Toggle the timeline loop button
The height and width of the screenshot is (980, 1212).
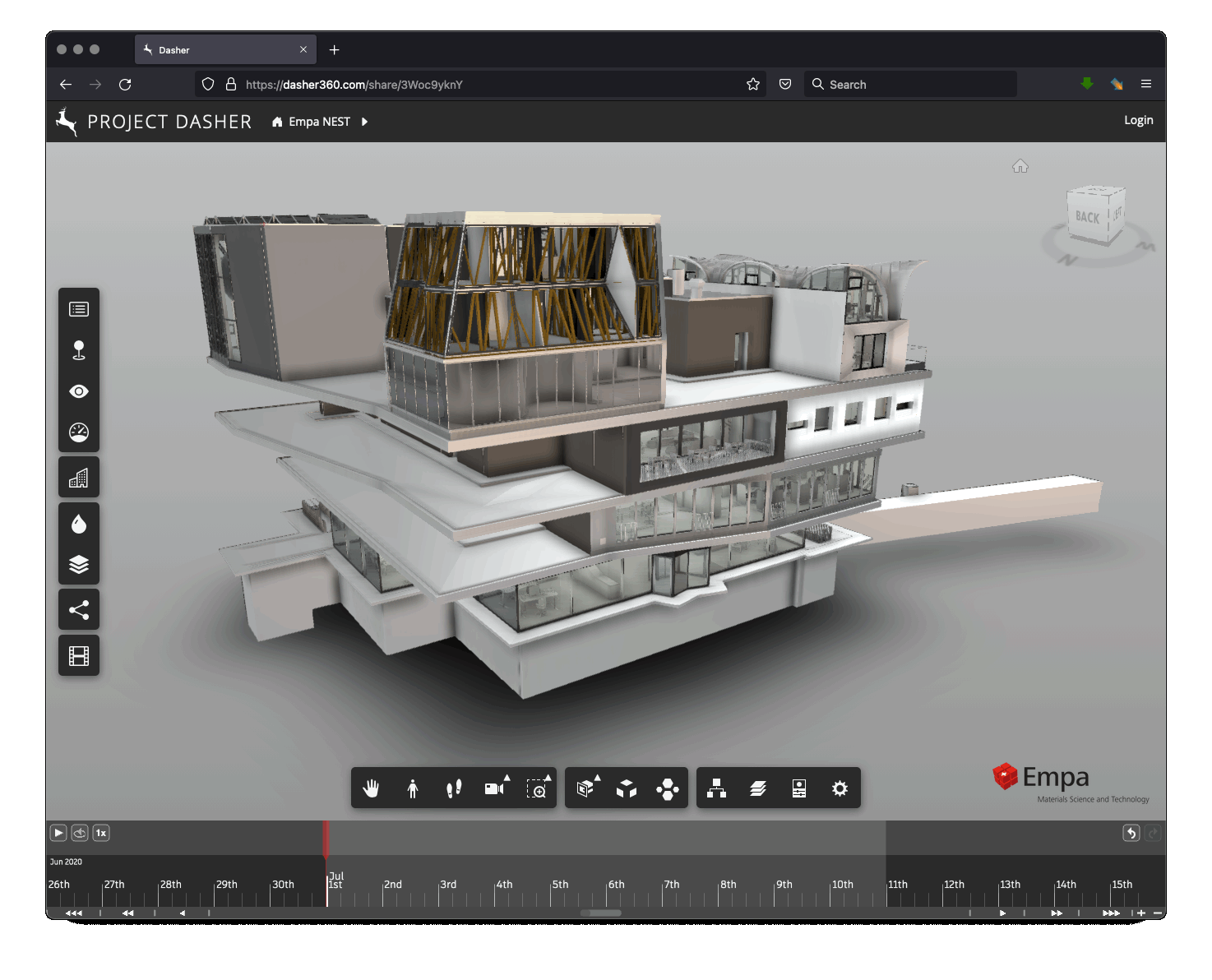[x=80, y=833]
